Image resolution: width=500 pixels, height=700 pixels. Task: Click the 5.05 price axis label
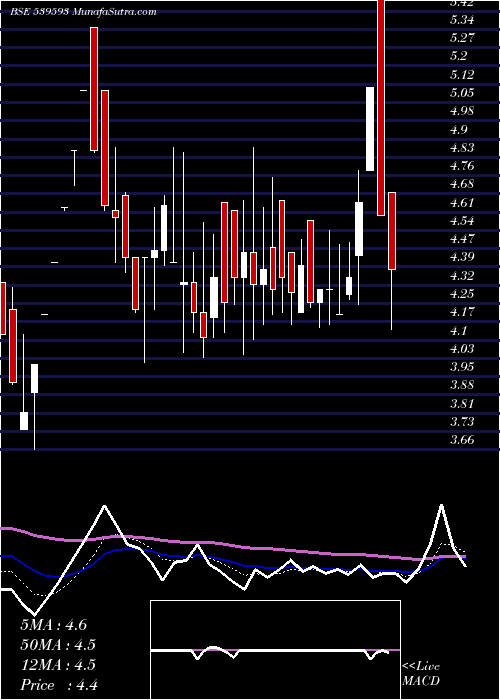coord(462,93)
